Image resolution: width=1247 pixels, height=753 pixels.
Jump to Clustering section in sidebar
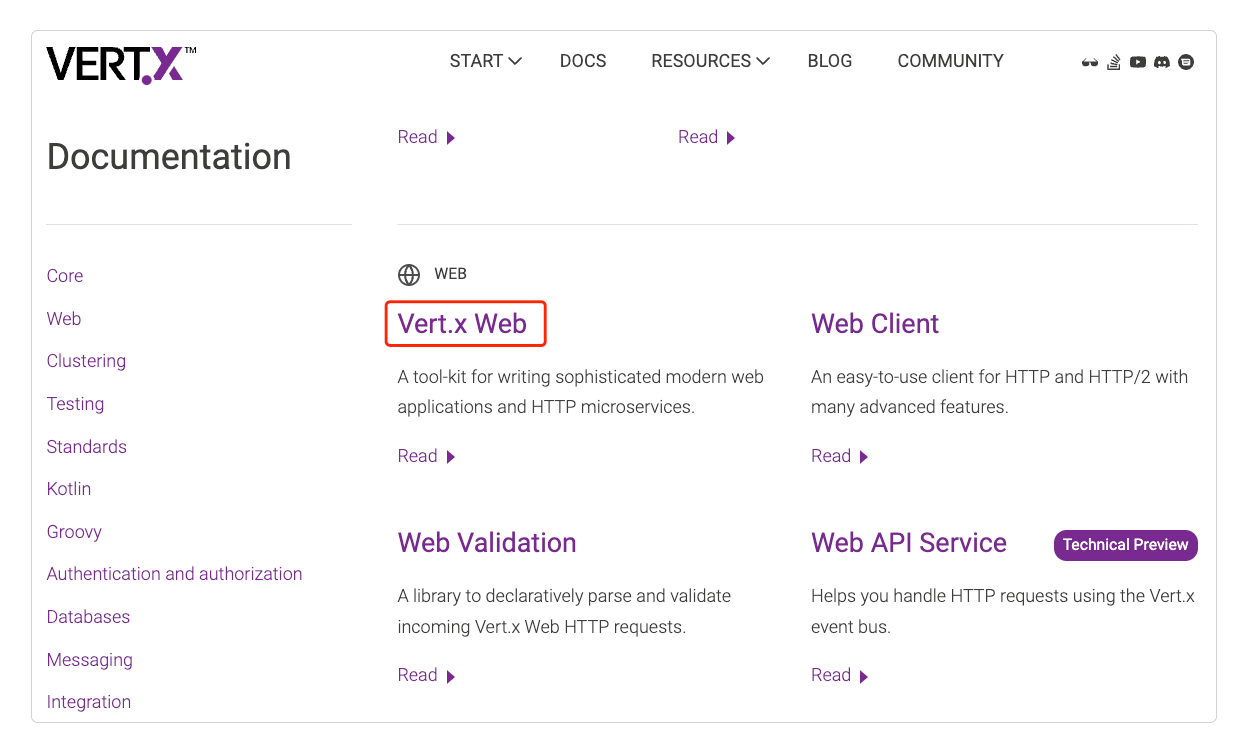click(x=86, y=361)
